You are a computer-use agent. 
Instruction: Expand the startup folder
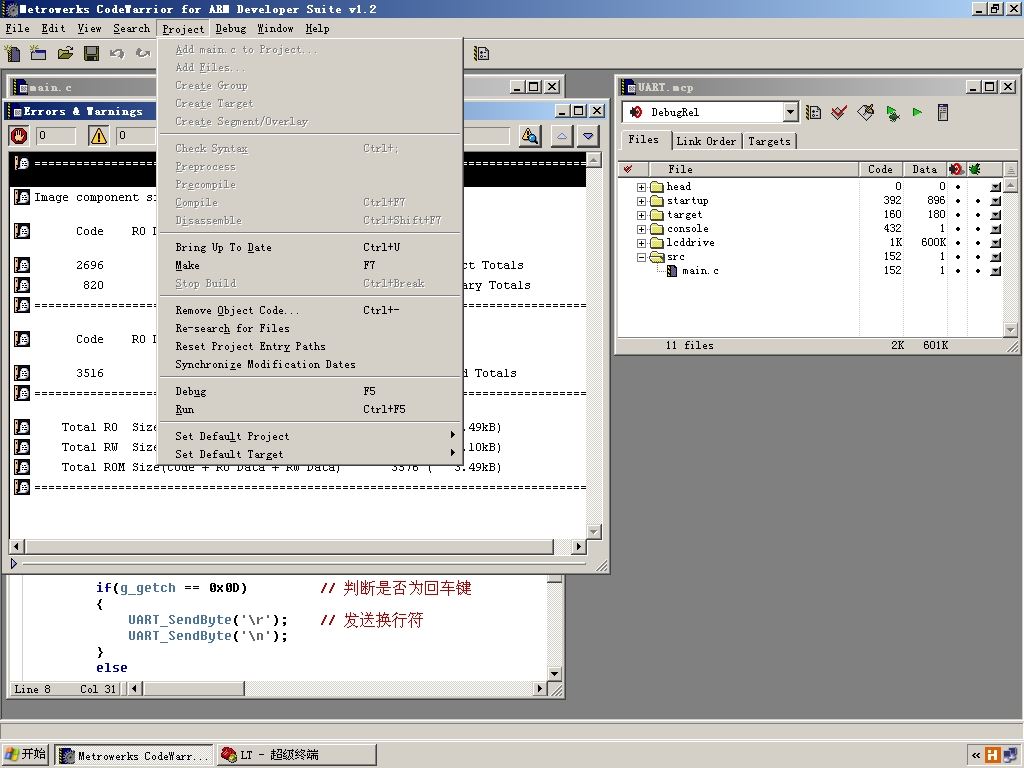point(641,201)
